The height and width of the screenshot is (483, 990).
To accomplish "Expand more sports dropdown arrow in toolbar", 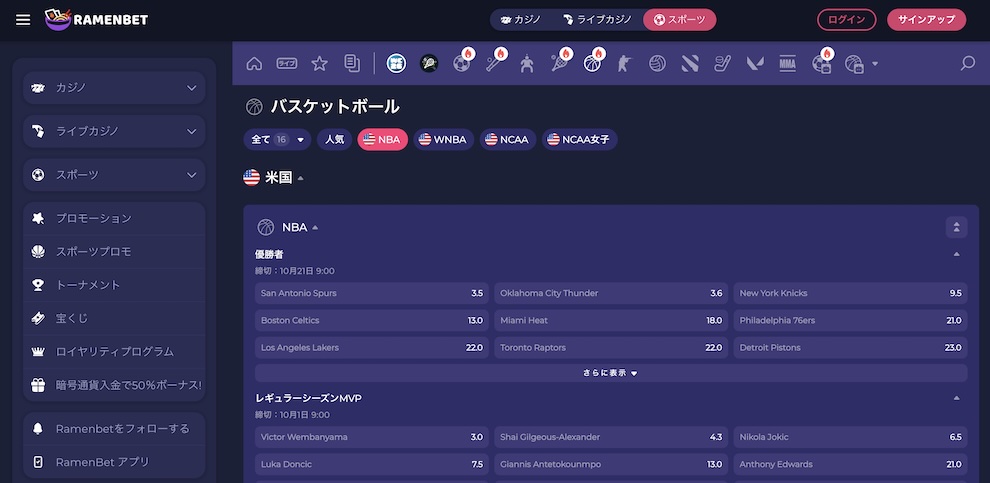I will (x=874, y=64).
